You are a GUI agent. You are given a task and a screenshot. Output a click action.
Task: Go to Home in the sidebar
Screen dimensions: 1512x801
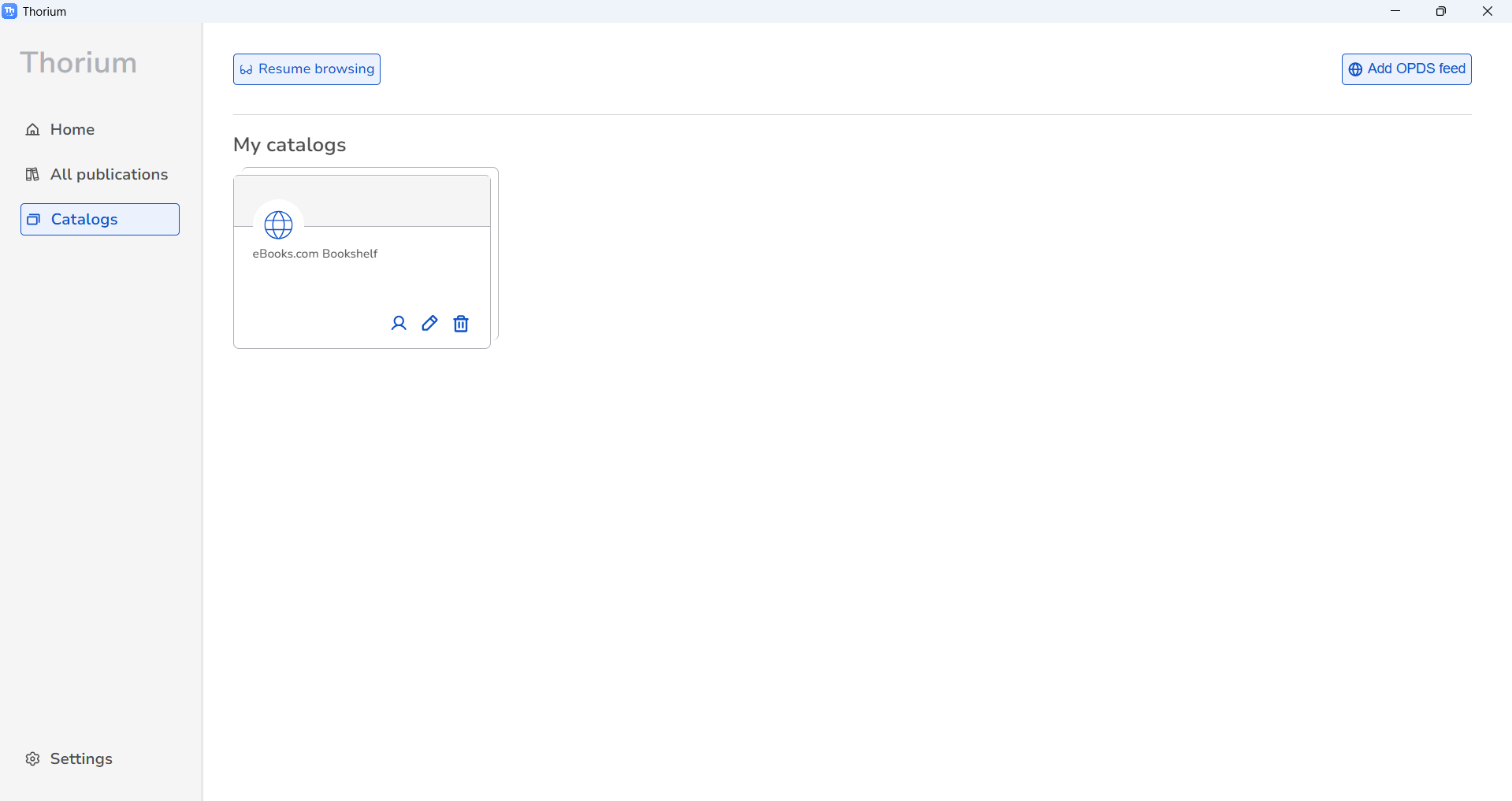click(100, 129)
